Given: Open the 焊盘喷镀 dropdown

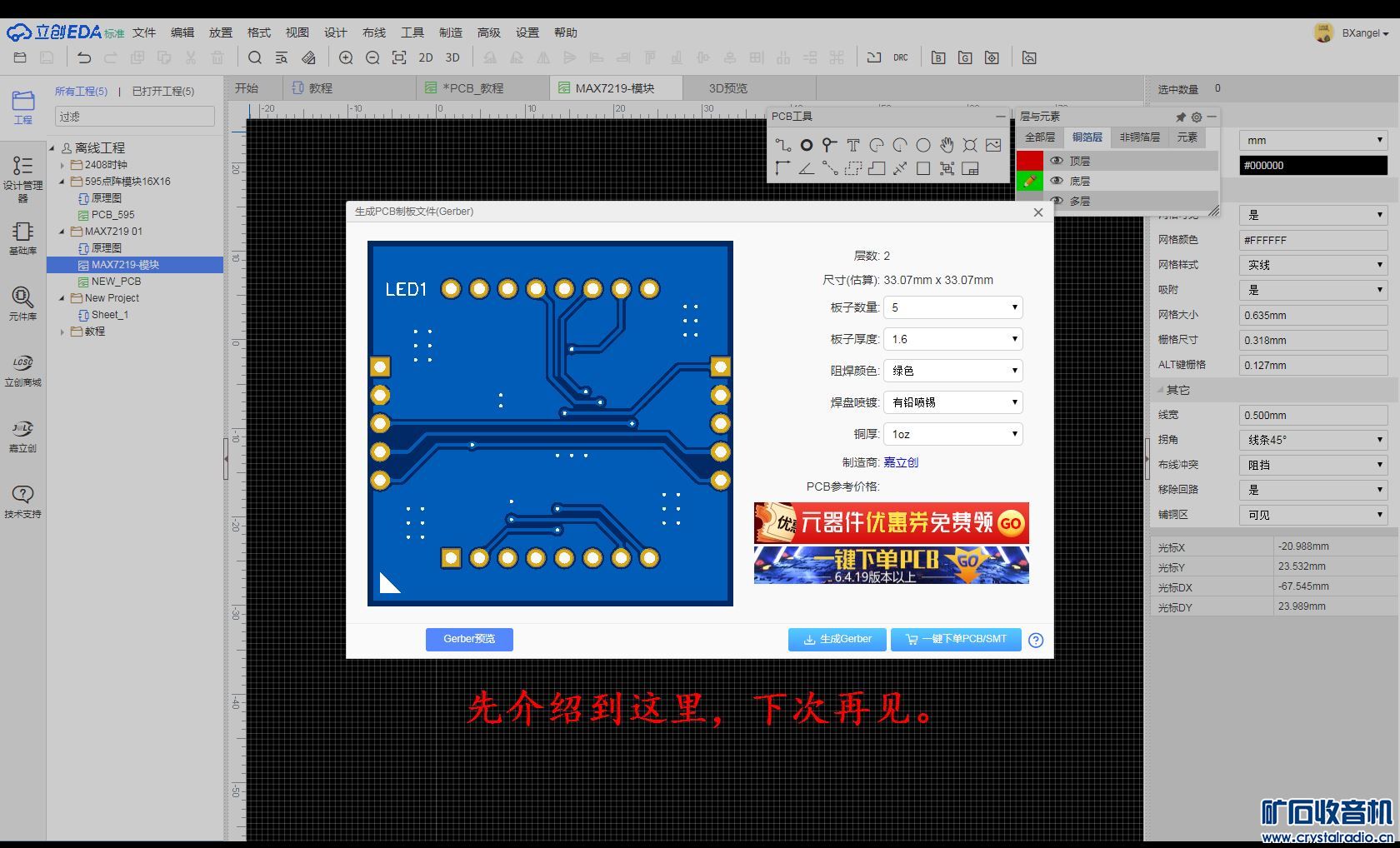Looking at the screenshot, I should click(953, 402).
